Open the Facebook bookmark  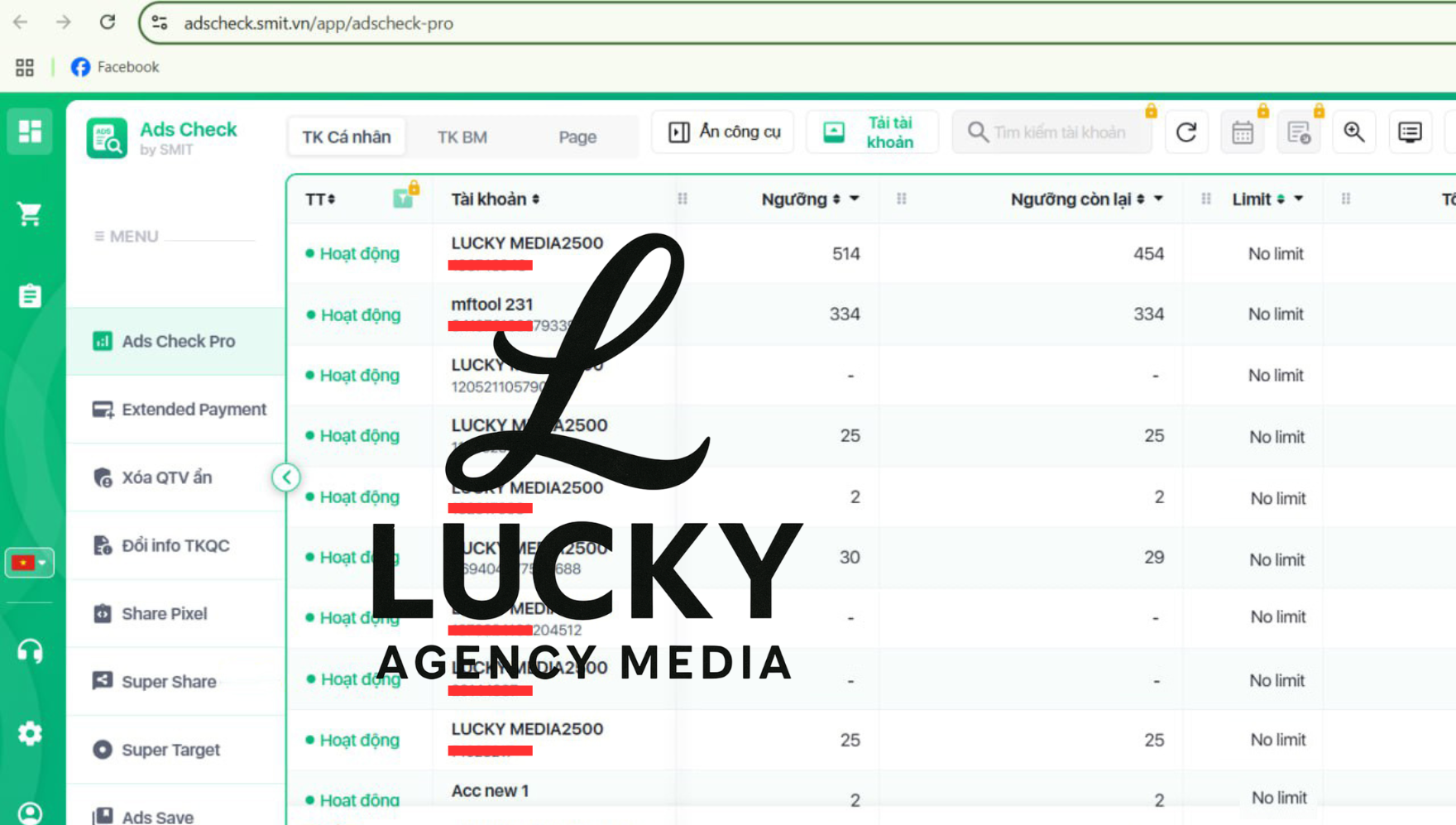[115, 67]
